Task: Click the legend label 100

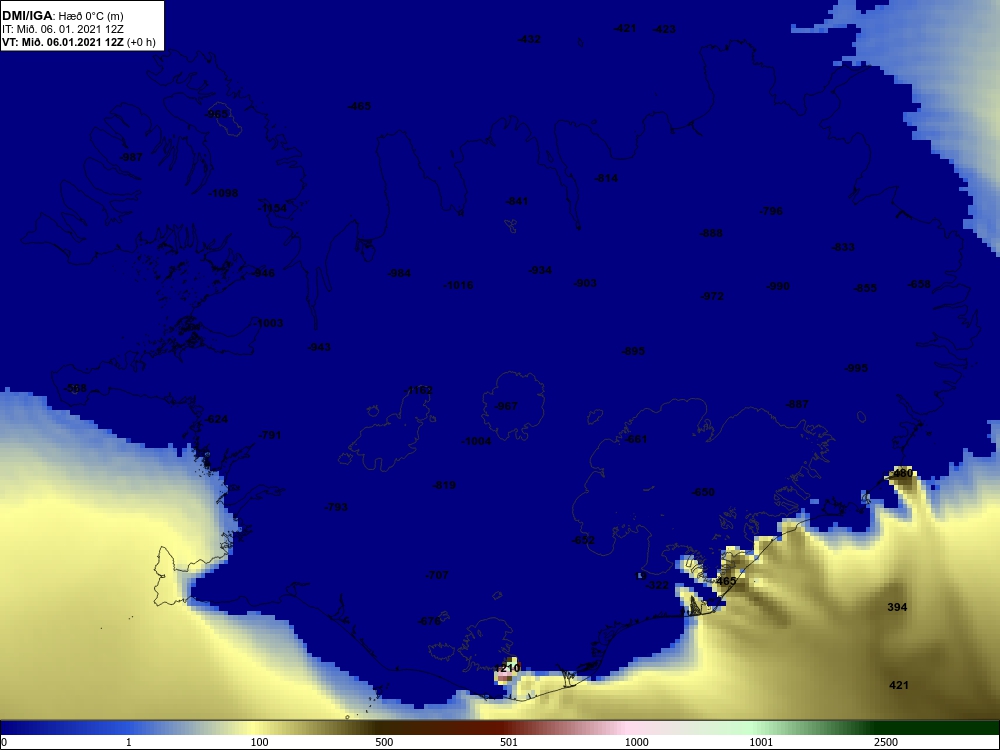Action: pyautogui.click(x=259, y=742)
